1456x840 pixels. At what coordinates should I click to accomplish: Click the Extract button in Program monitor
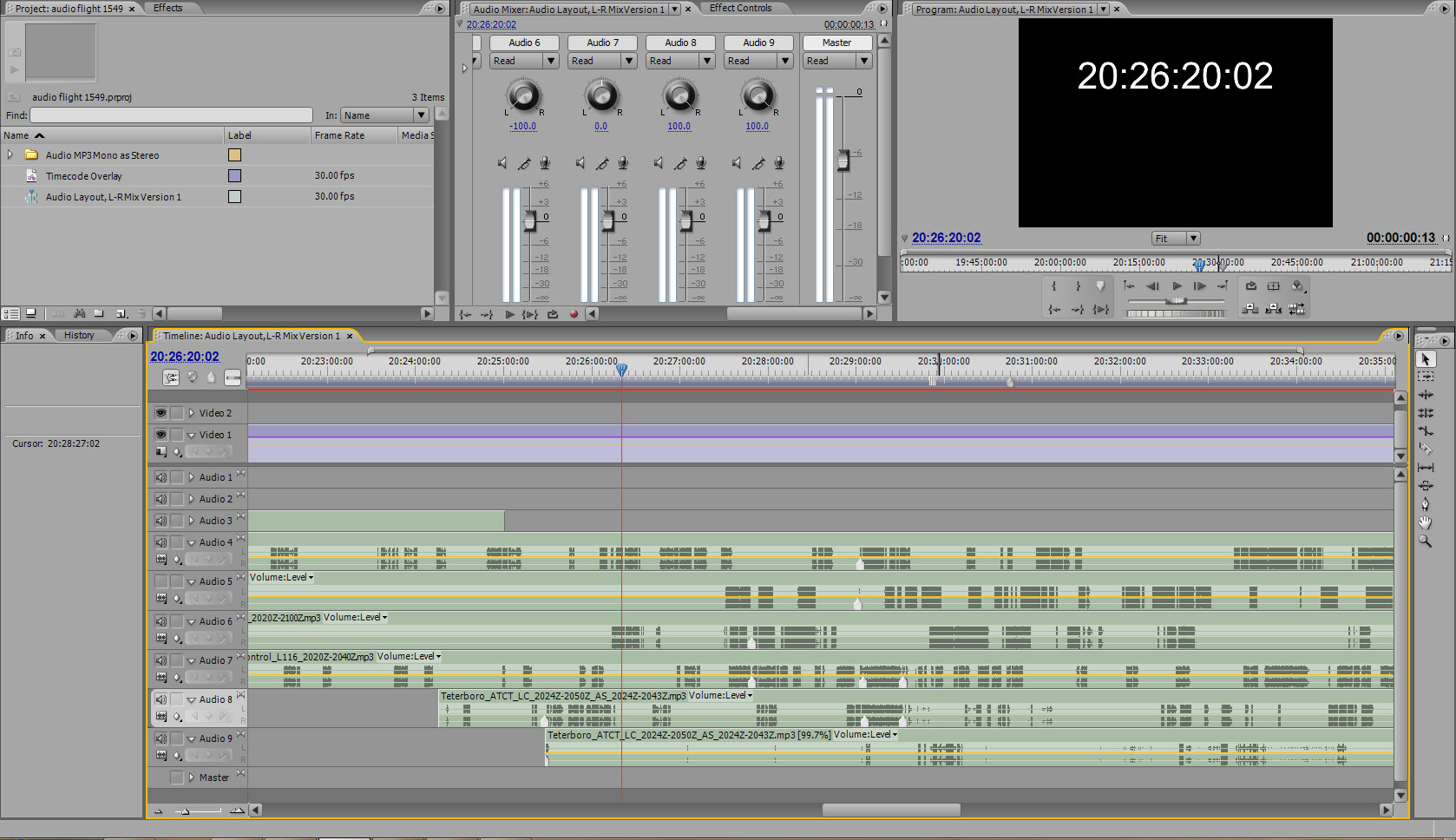pos(1273,308)
